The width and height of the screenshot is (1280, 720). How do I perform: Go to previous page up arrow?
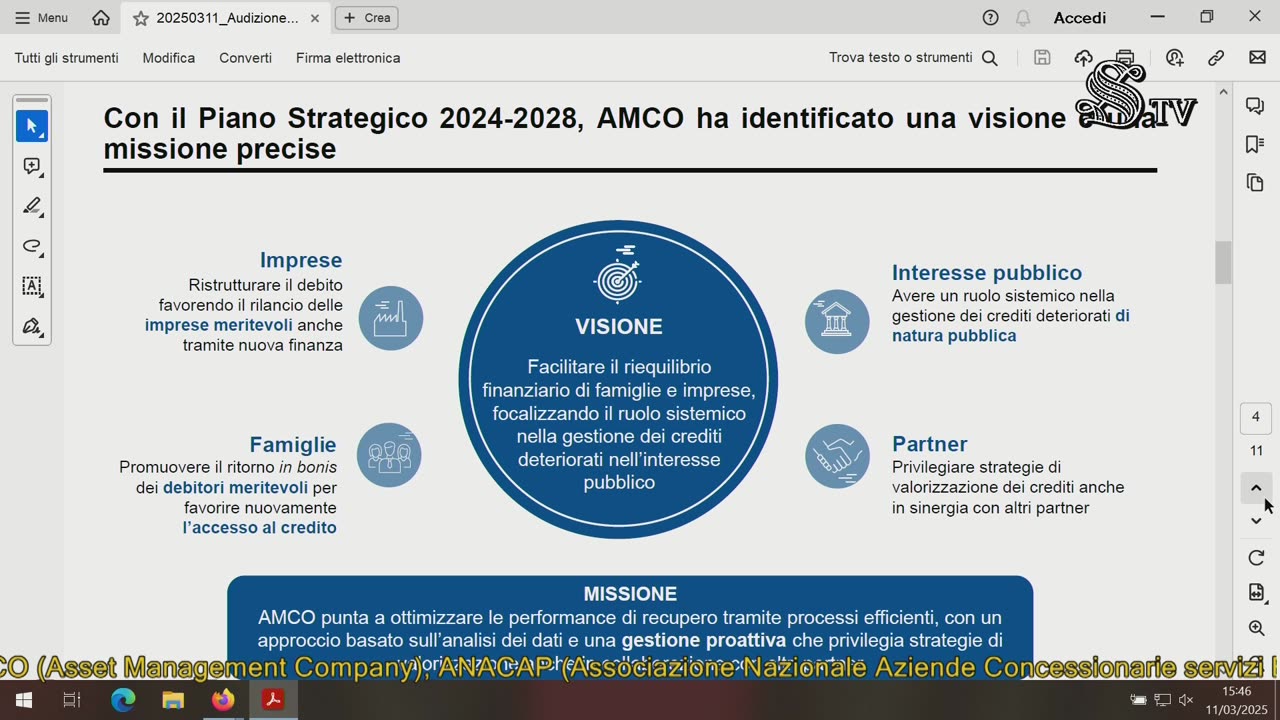pos(1256,488)
